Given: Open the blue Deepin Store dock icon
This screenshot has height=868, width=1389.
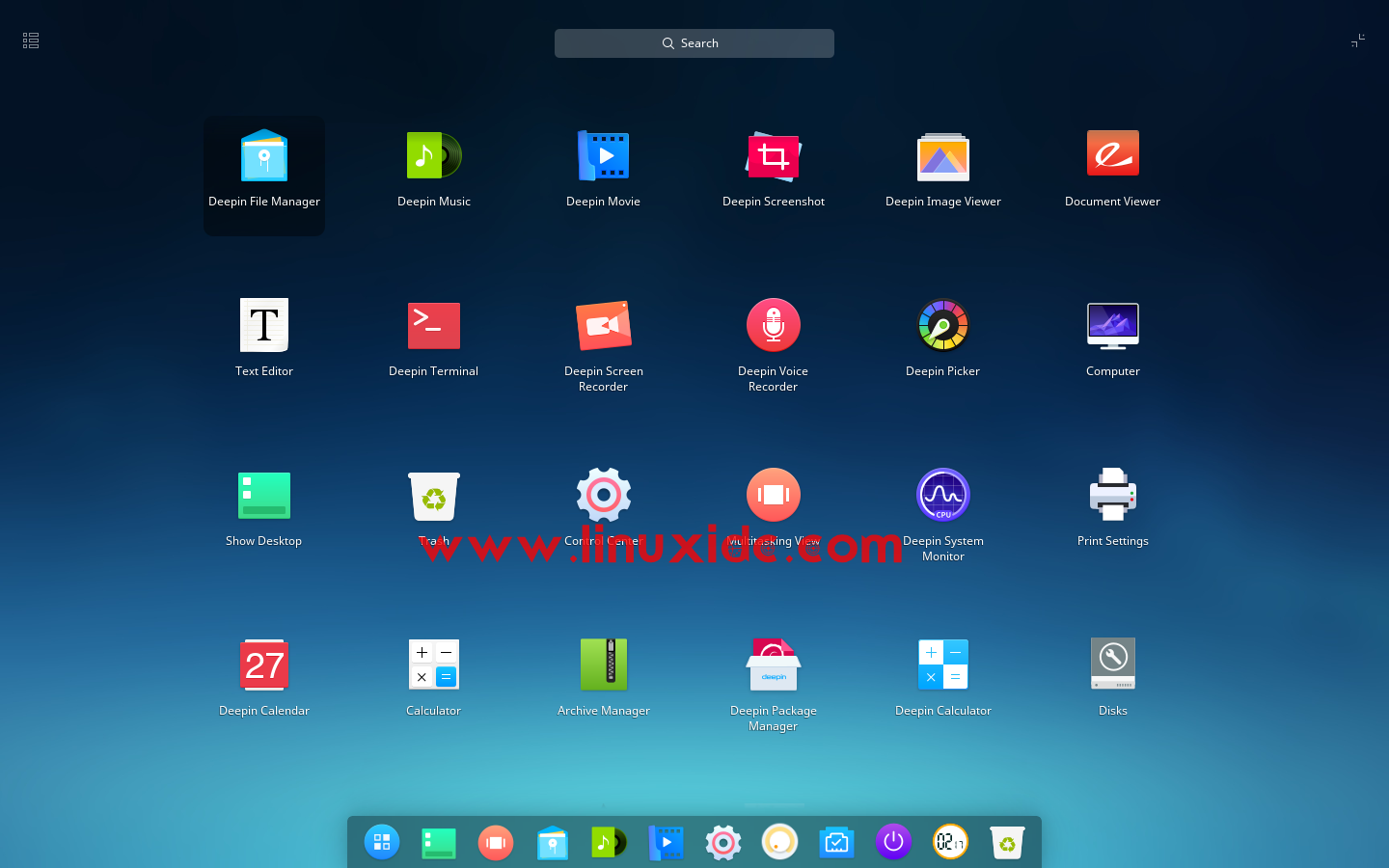Looking at the screenshot, I should (x=836, y=842).
